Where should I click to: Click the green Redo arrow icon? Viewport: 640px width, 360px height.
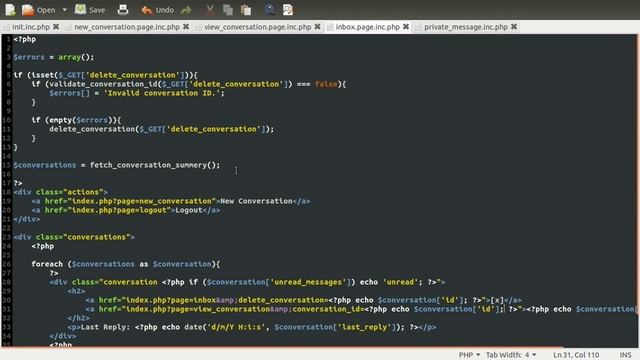(x=186, y=10)
